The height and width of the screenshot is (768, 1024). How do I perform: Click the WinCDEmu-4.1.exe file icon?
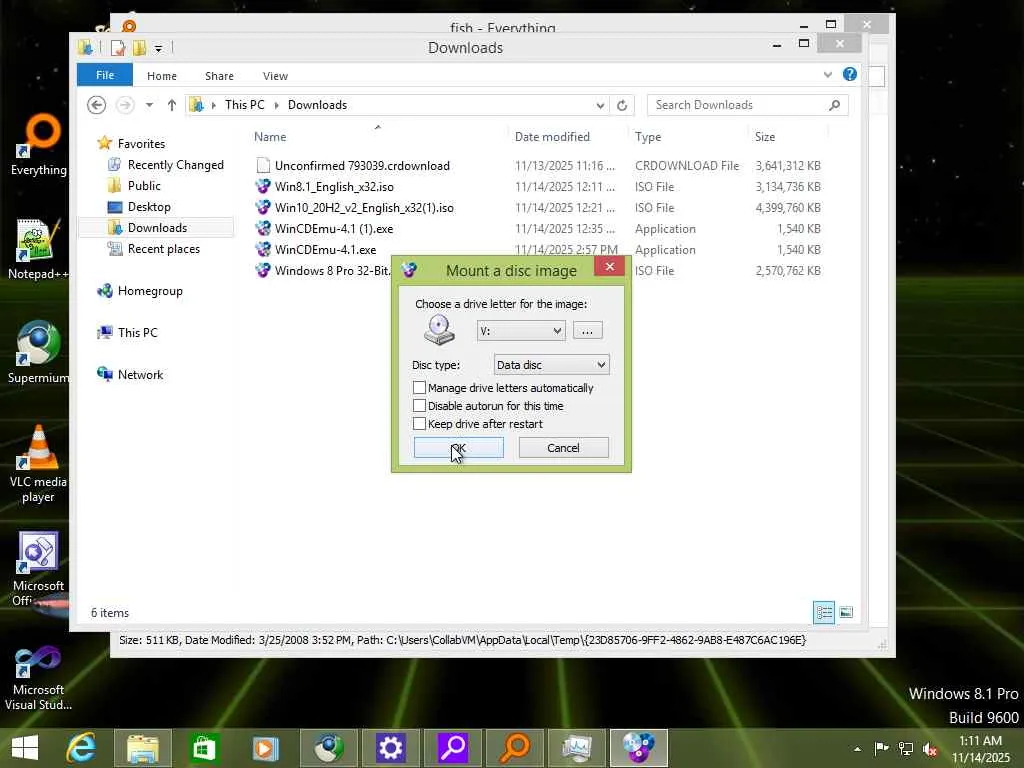(263, 249)
